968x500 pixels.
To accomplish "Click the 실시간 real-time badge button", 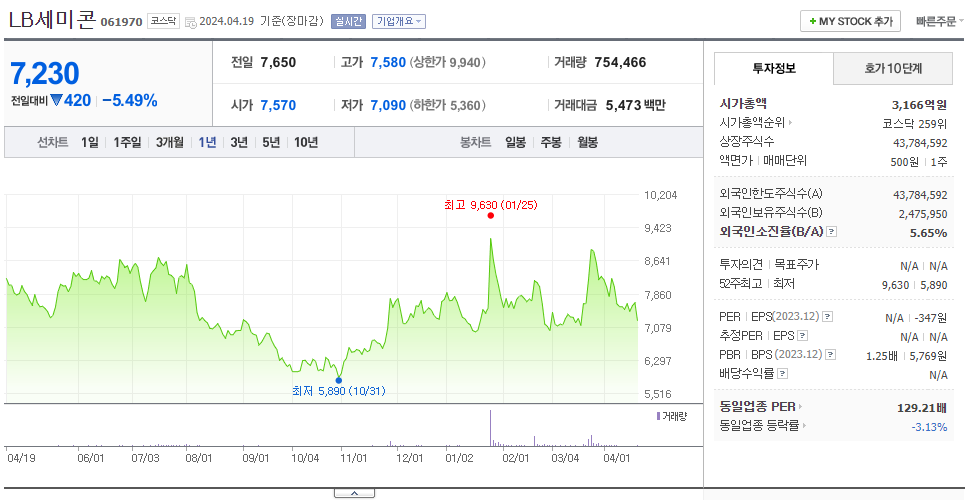I will 348,22.
